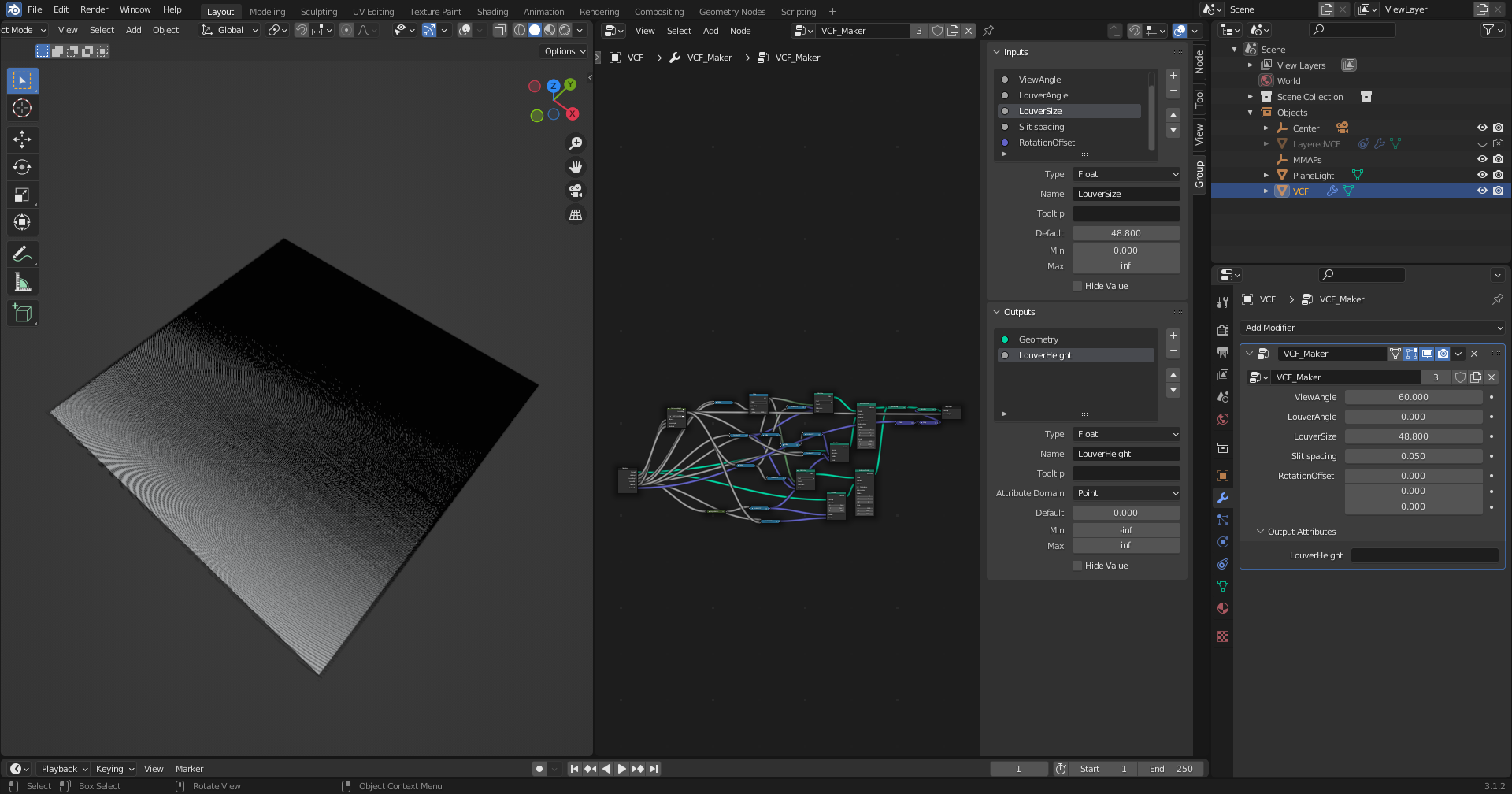Select the Move tool in viewport toolbar

[22, 140]
